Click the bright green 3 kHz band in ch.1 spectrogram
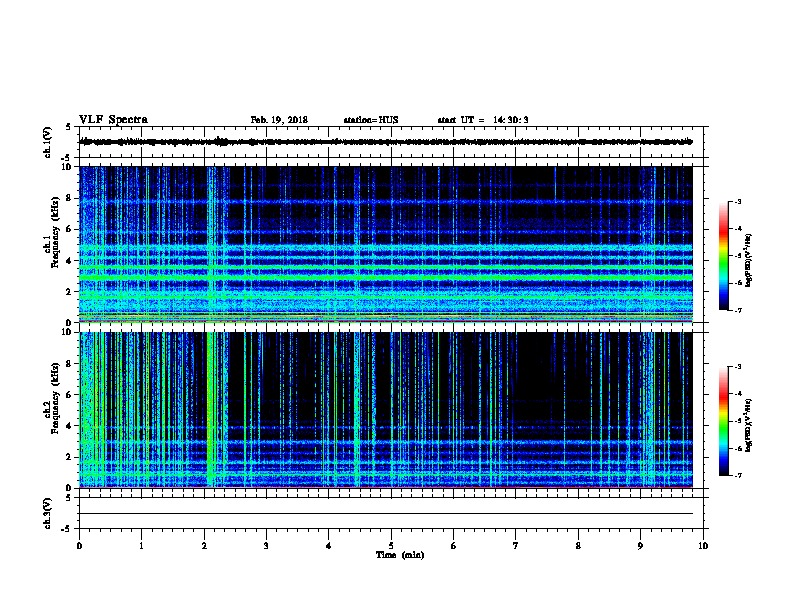The height and width of the screenshot is (612, 792). click(x=386, y=277)
